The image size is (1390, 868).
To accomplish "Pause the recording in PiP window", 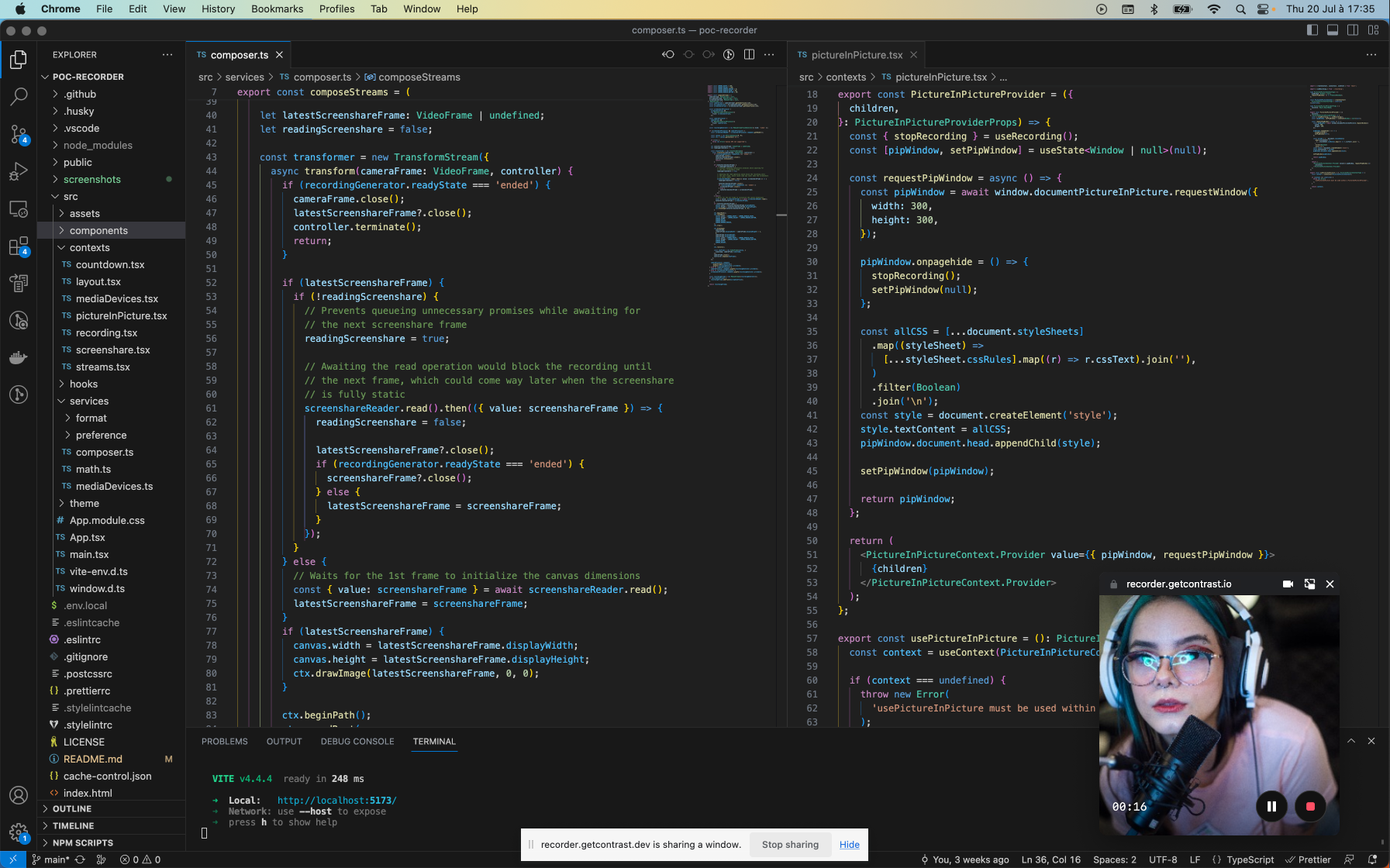I will pyautogui.click(x=1271, y=807).
